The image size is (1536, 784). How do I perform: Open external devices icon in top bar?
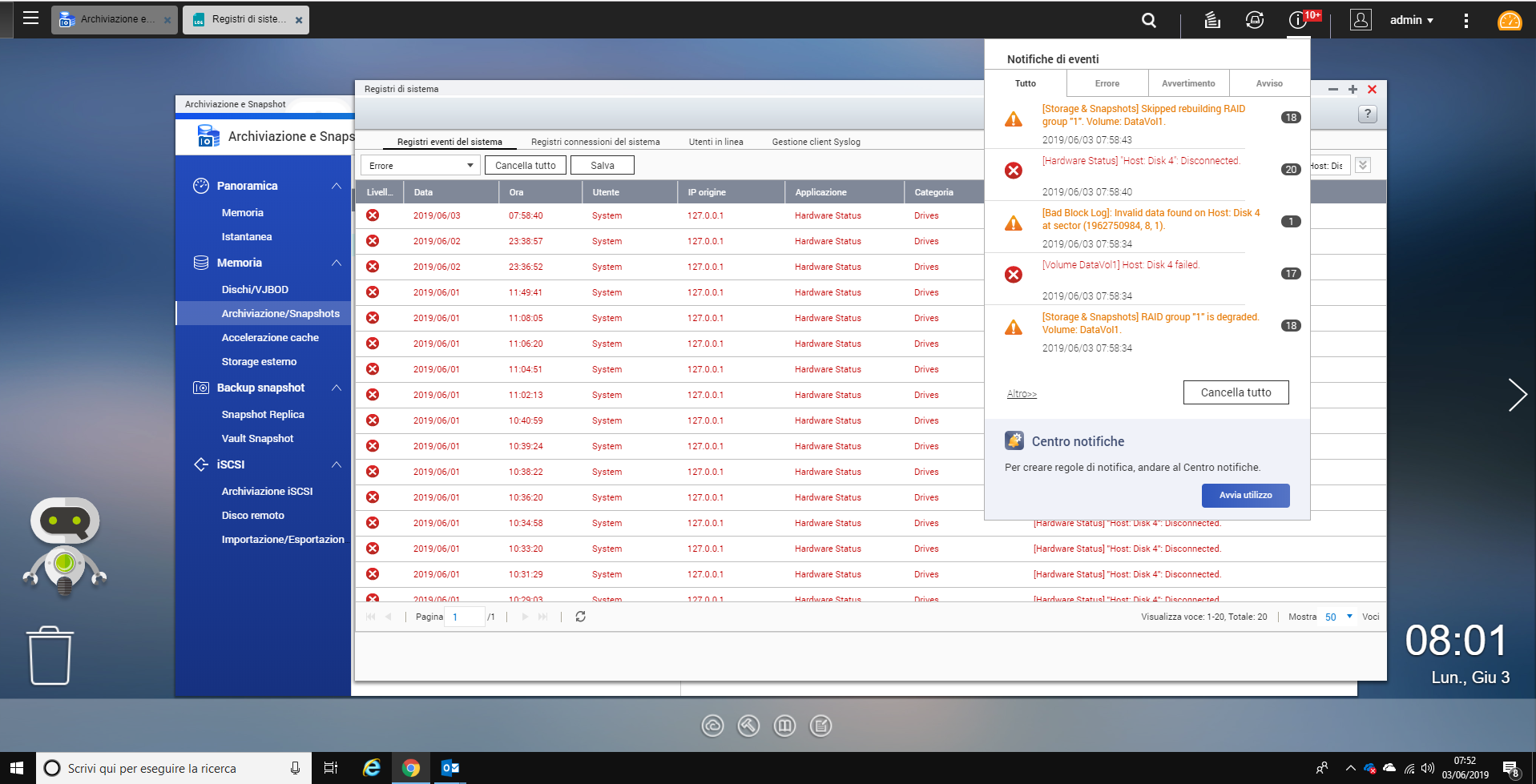click(1254, 21)
